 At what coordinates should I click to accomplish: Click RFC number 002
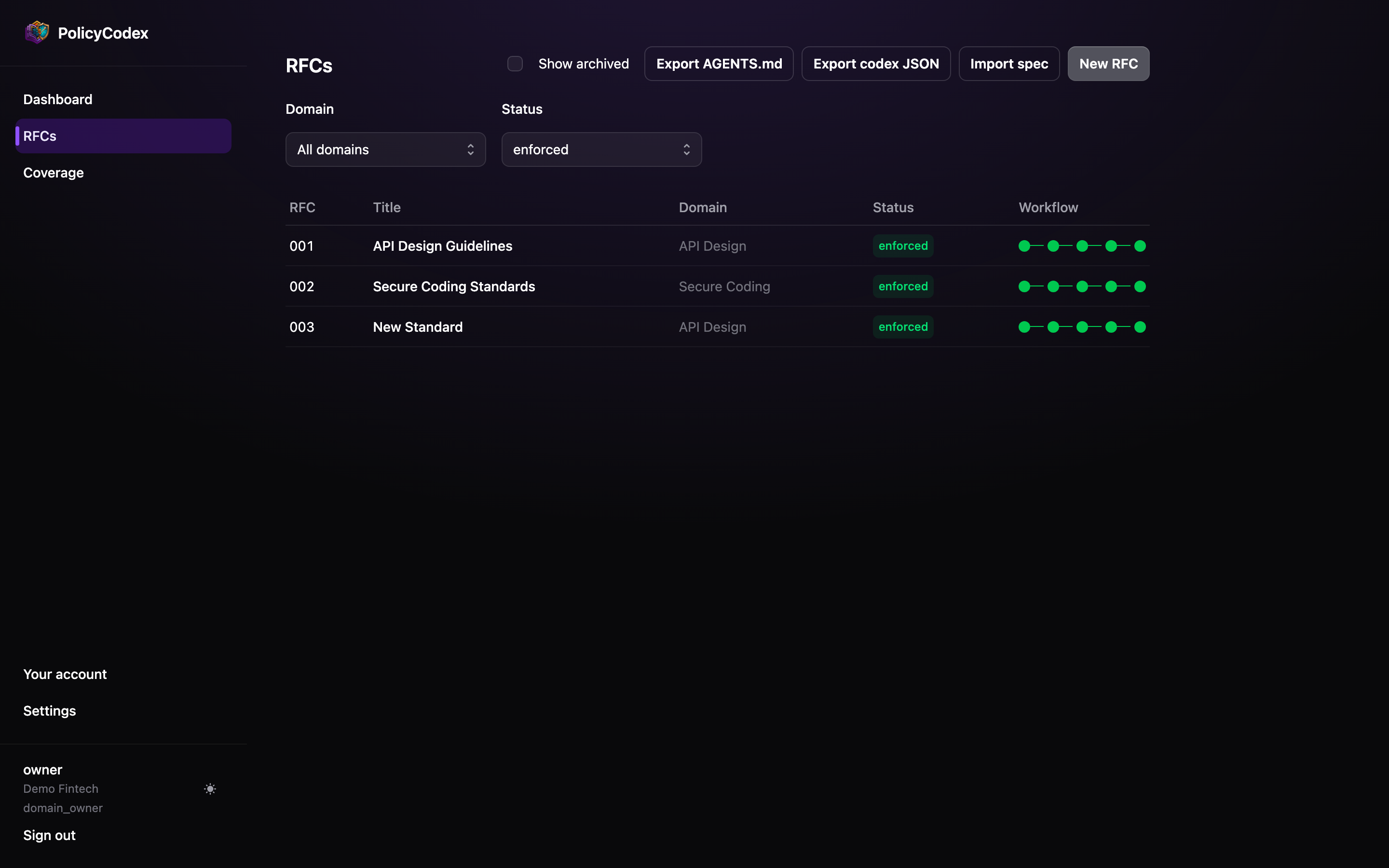coord(302,286)
